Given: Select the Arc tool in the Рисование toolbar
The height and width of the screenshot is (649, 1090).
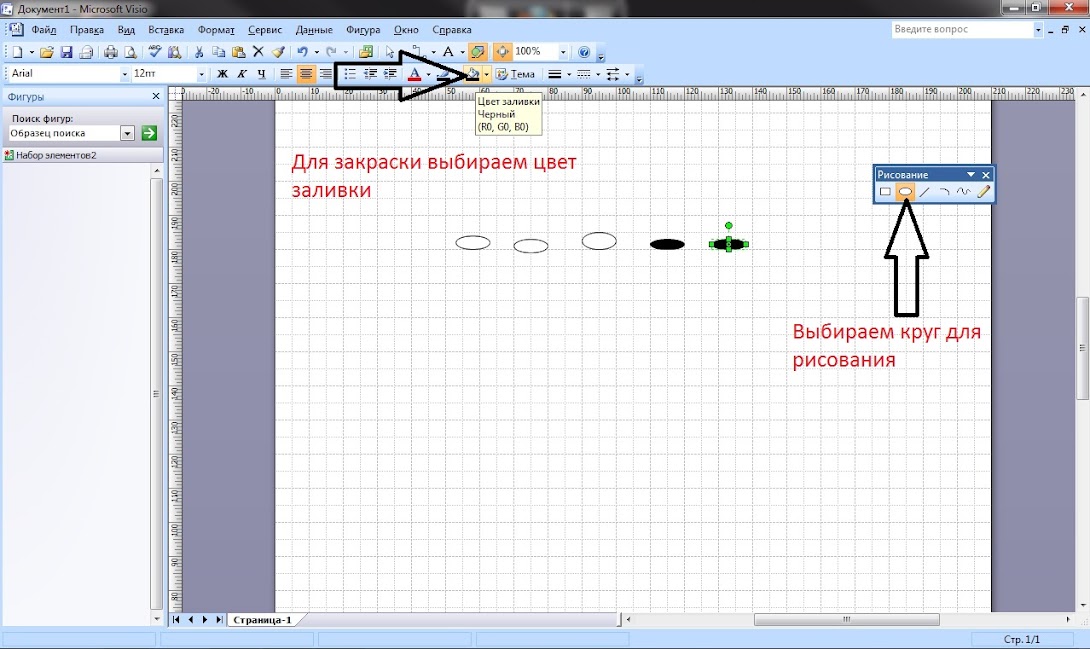Looking at the screenshot, I should pos(944,192).
